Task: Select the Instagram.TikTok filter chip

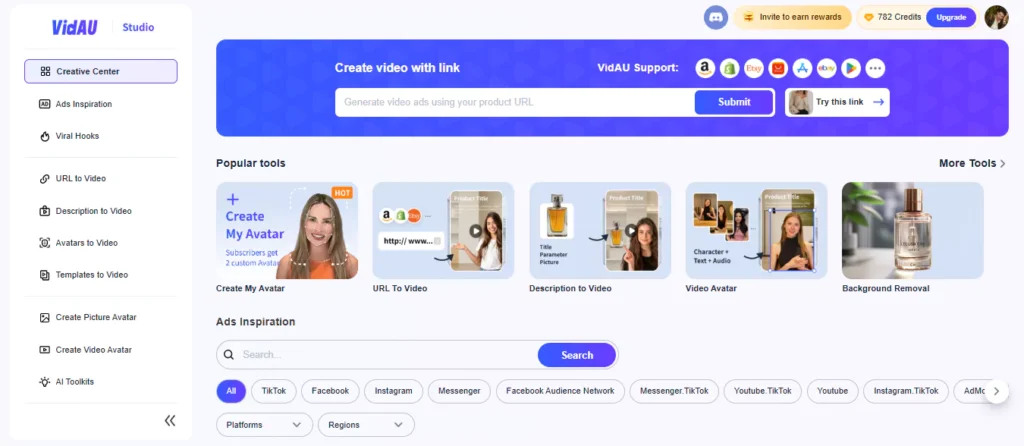Action: tap(906, 391)
